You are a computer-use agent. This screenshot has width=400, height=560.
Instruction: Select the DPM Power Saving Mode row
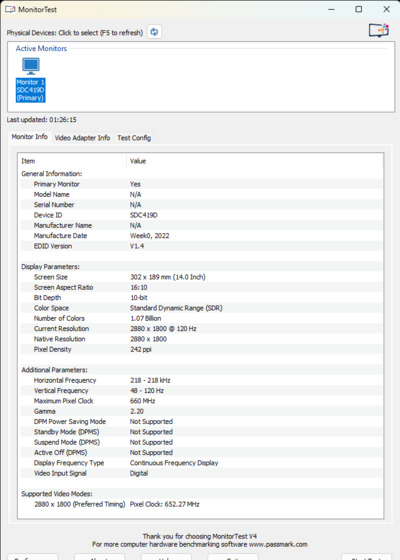pyautogui.click(x=201, y=422)
